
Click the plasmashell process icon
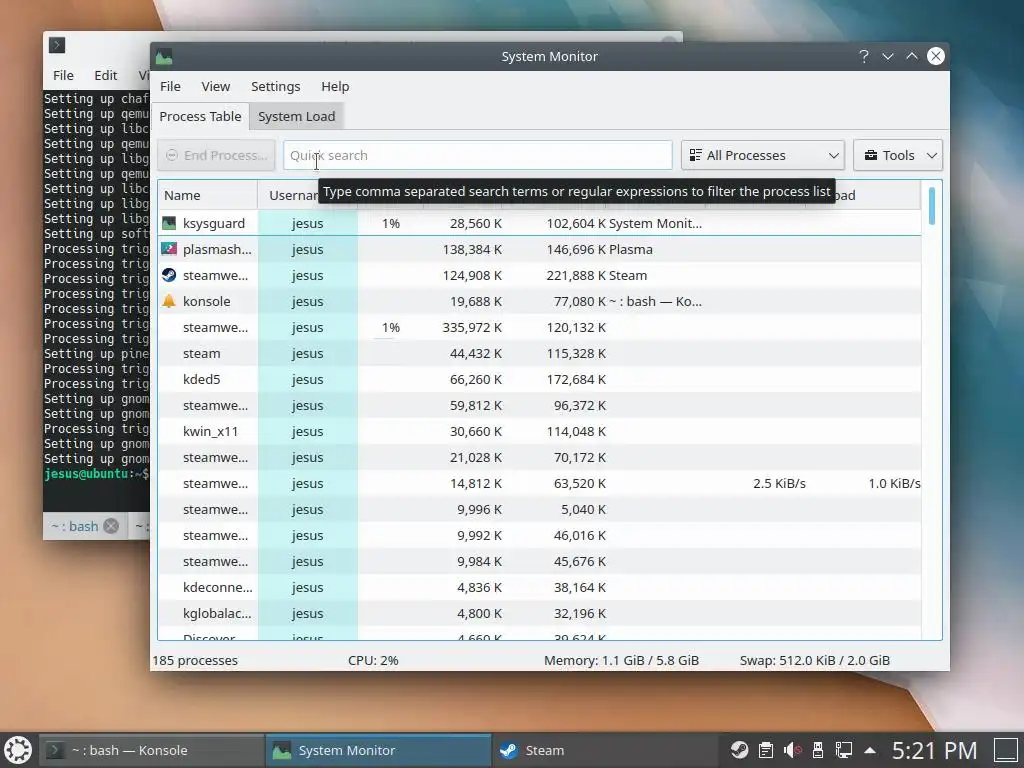(x=169, y=249)
